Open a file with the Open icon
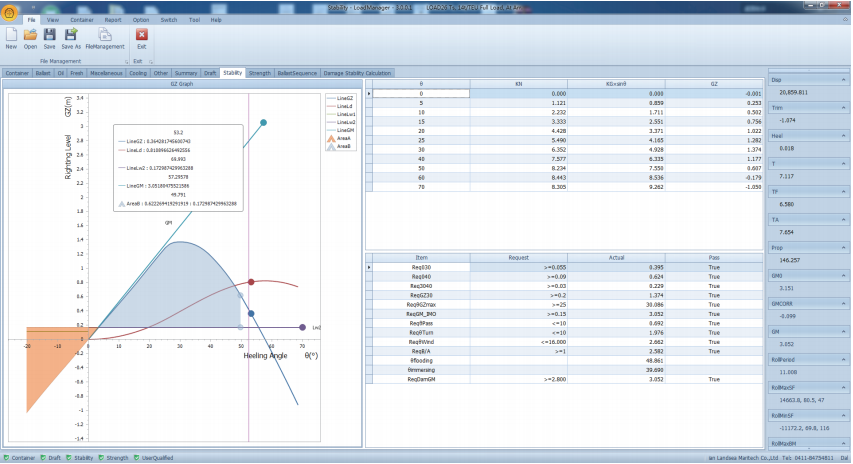 (x=30, y=35)
